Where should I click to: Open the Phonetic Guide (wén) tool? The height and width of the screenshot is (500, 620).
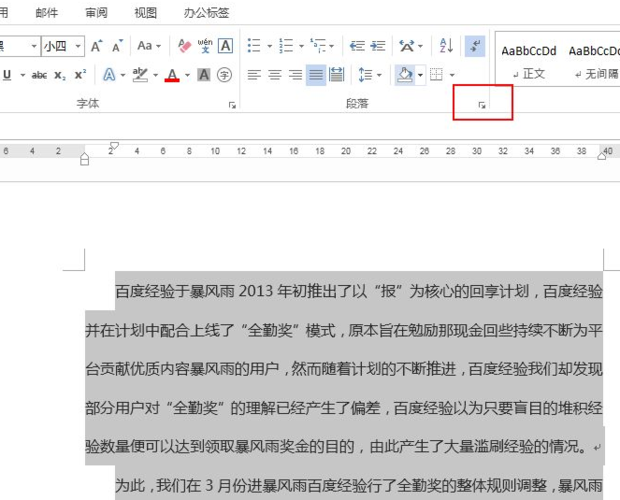(205, 46)
